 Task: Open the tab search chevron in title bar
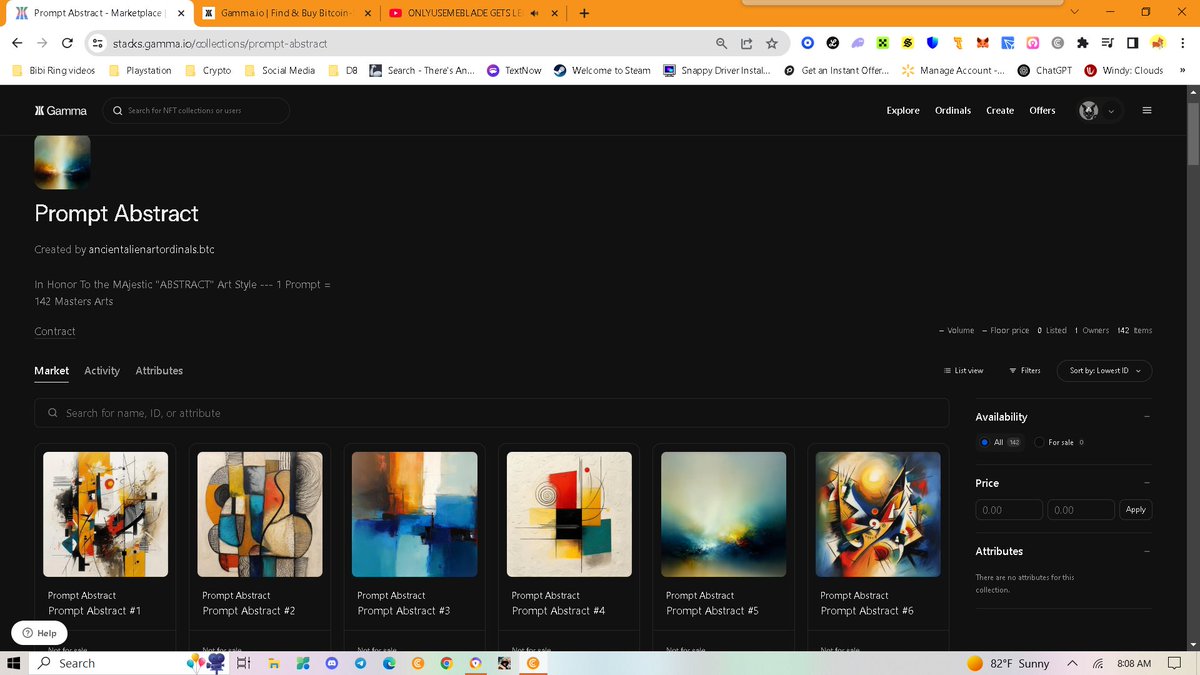coord(1075,12)
